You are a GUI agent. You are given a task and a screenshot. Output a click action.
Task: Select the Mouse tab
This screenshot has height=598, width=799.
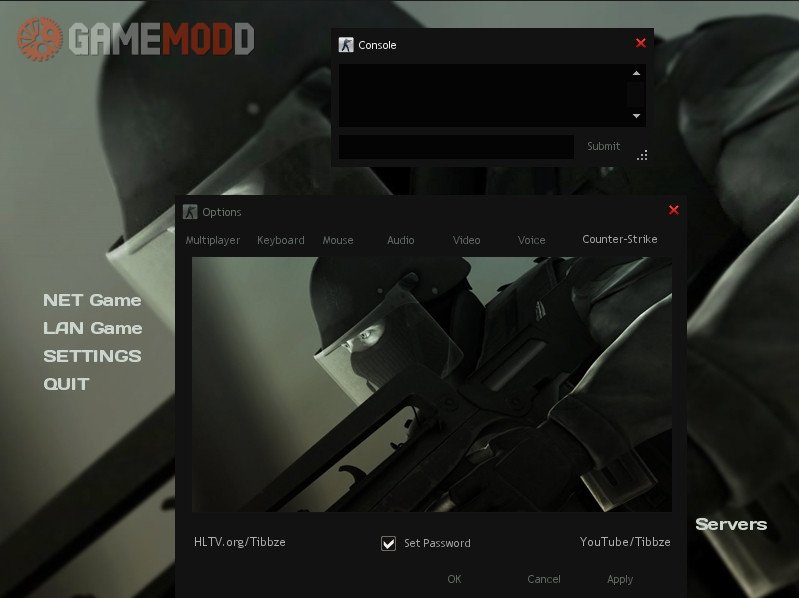(338, 240)
